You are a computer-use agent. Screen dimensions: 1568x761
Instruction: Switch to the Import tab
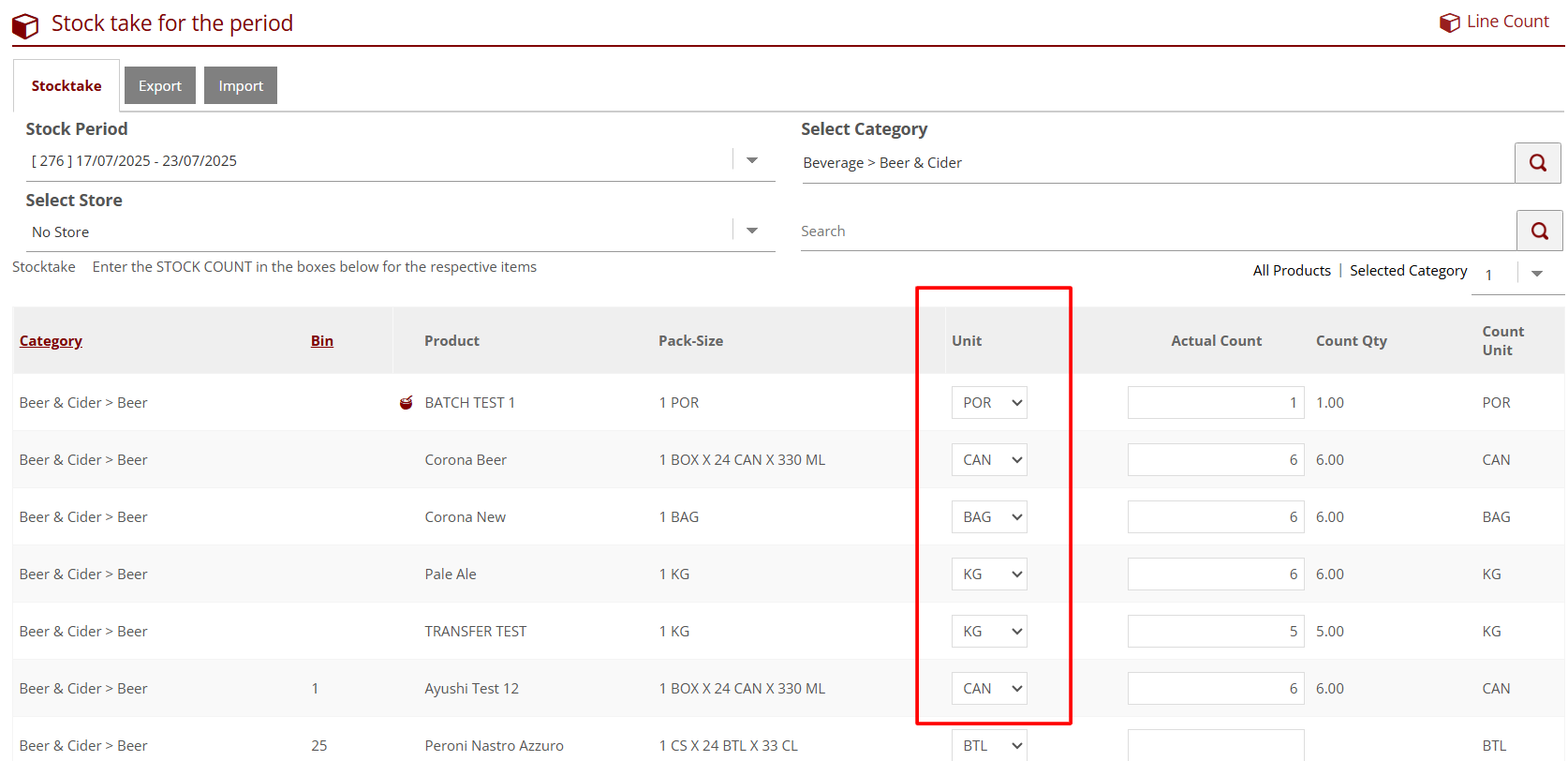[x=241, y=86]
